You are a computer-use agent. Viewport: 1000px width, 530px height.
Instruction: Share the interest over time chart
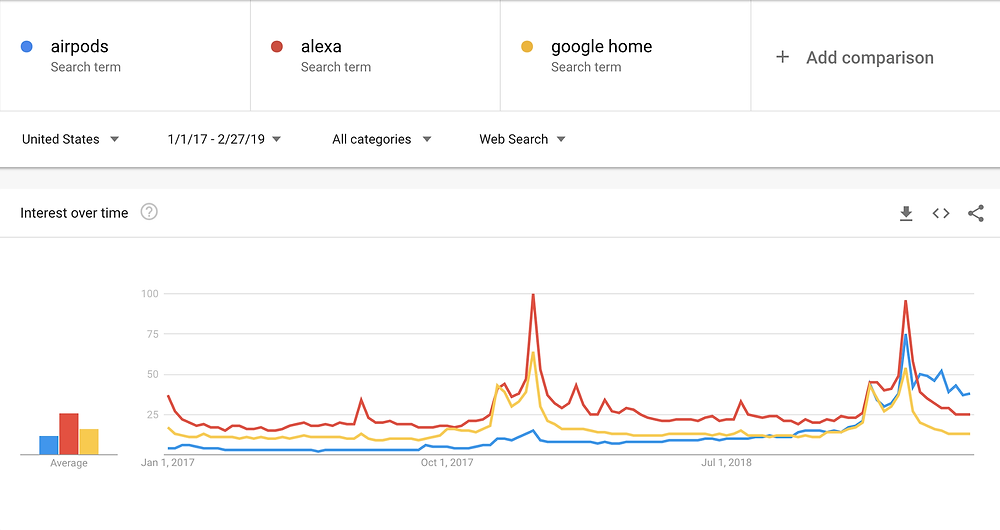coord(976,214)
